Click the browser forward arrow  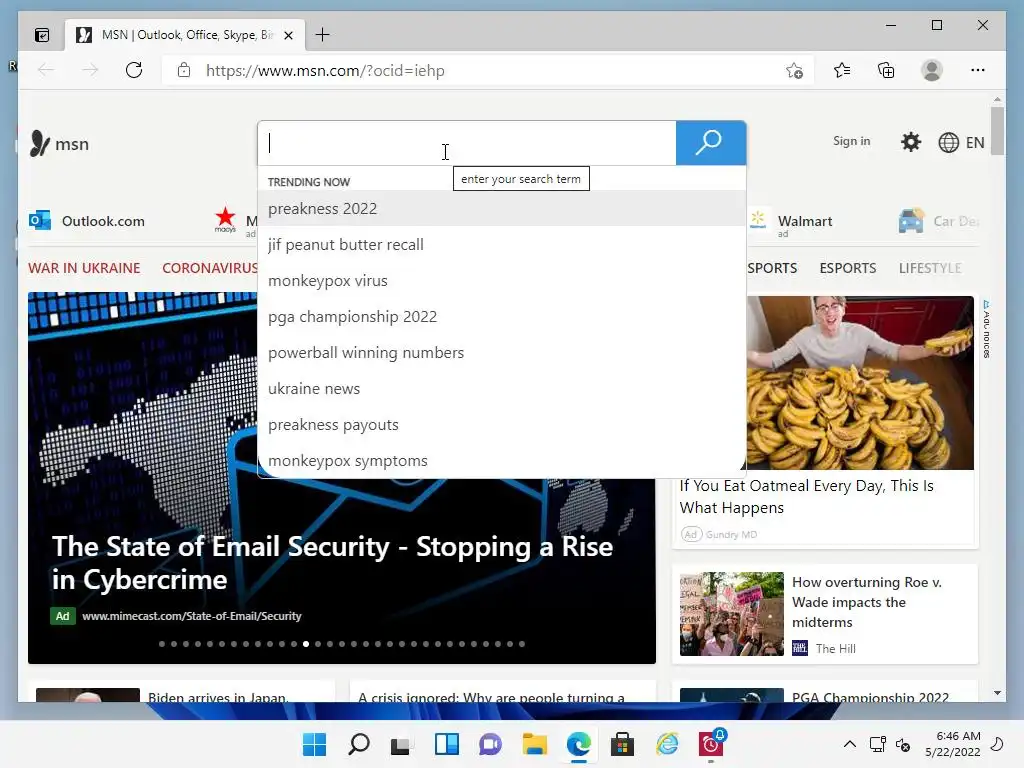coord(90,70)
